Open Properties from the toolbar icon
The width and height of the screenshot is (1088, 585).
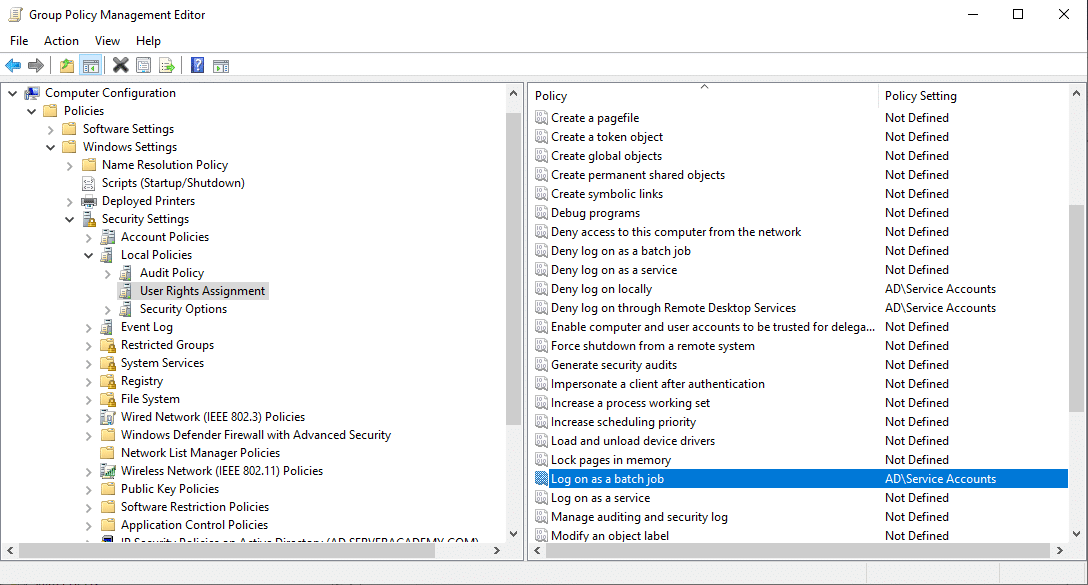tap(144, 66)
